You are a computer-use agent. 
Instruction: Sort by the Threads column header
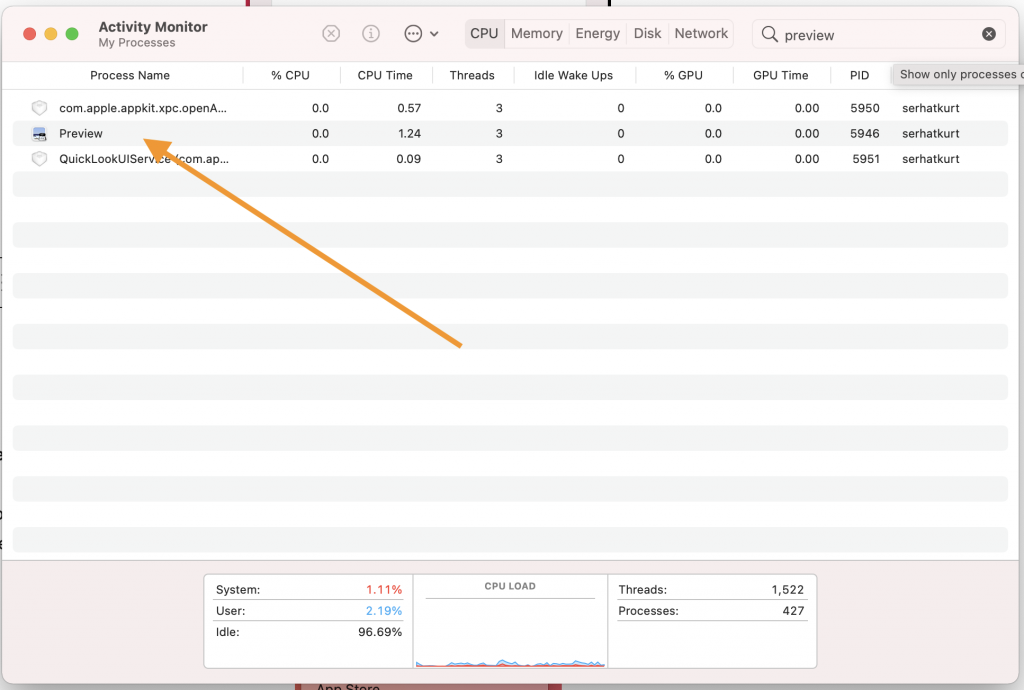pos(472,75)
